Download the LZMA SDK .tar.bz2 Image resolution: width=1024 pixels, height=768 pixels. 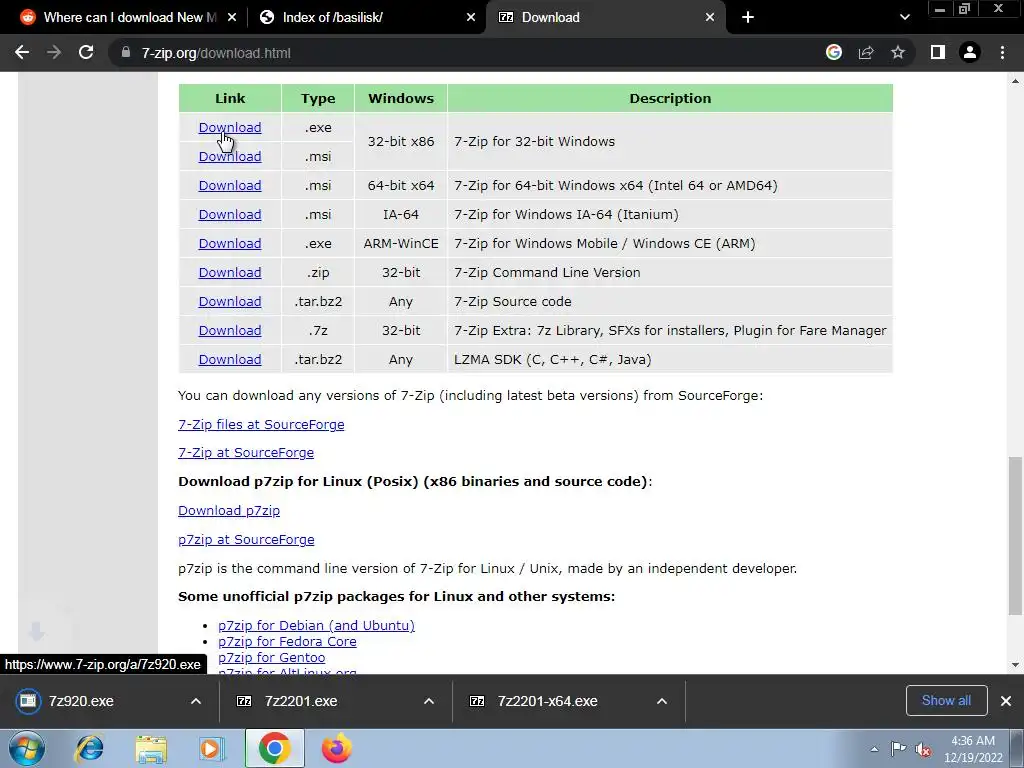coord(230,359)
